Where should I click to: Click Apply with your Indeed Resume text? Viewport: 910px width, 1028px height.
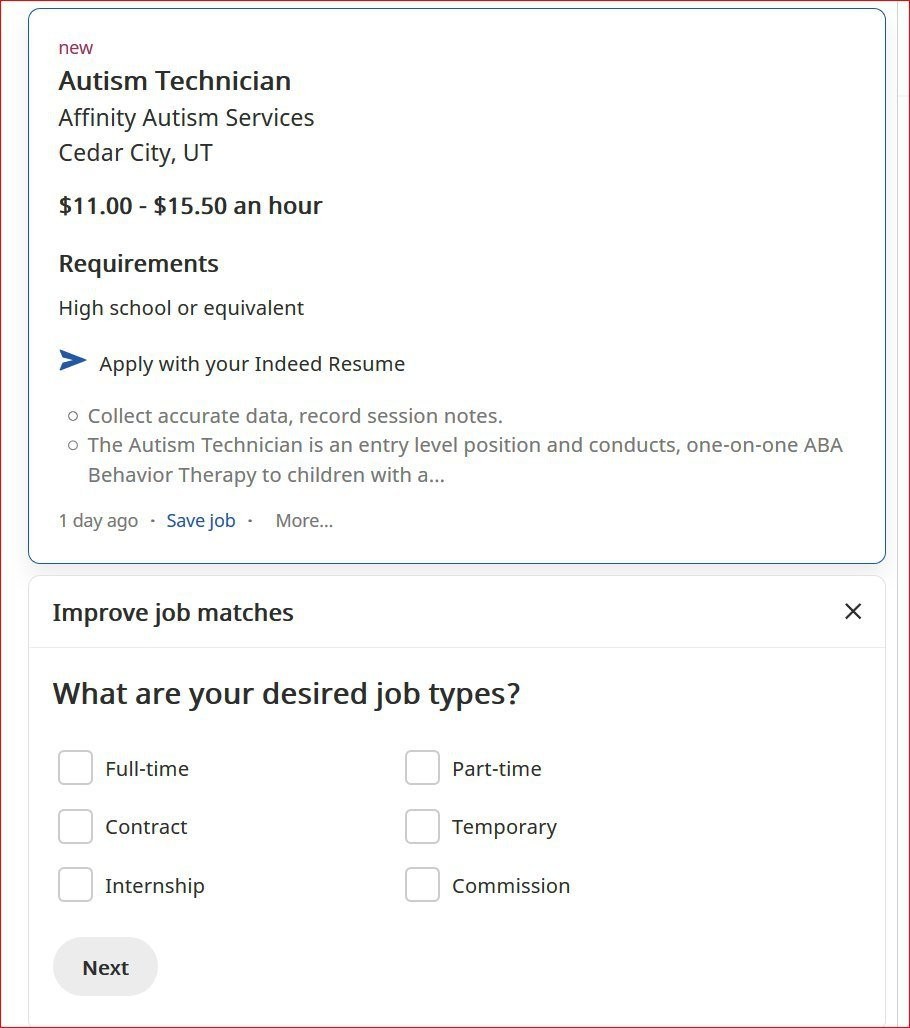pos(252,364)
